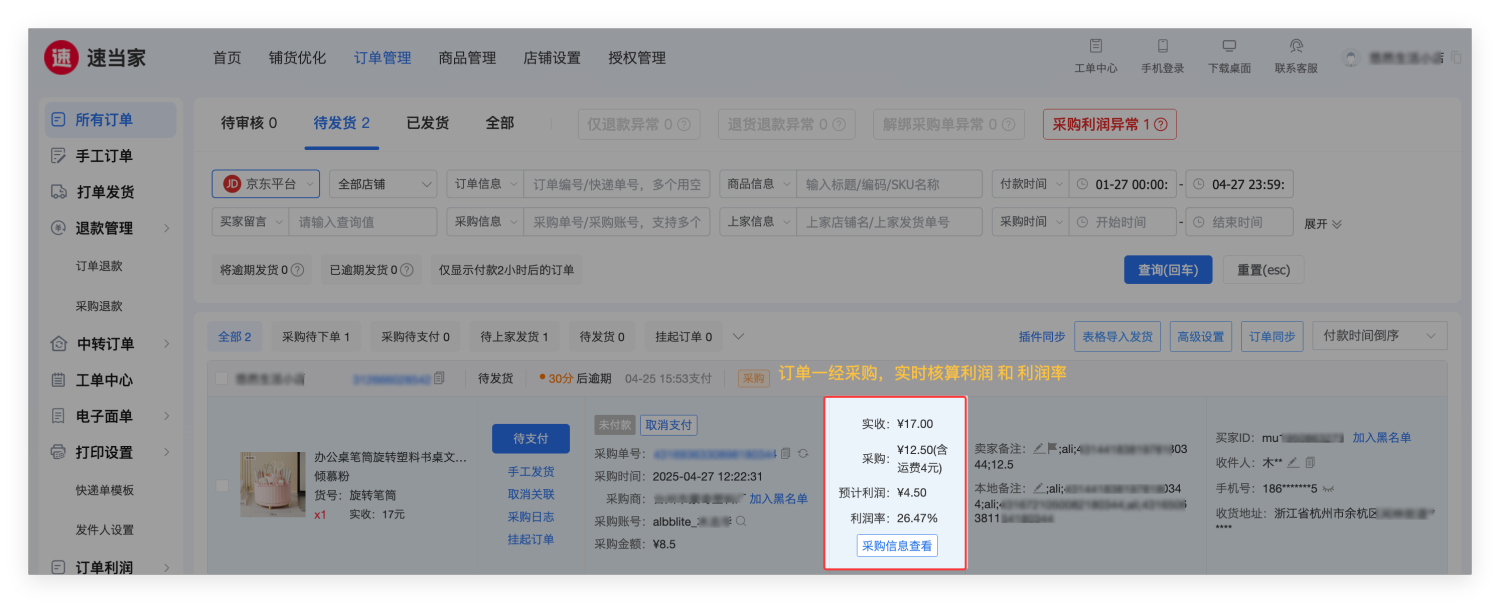This screenshot has width=1500, height=603.
Task: Click the 速当家 logo icon
Action: click(x=61, y=58)
